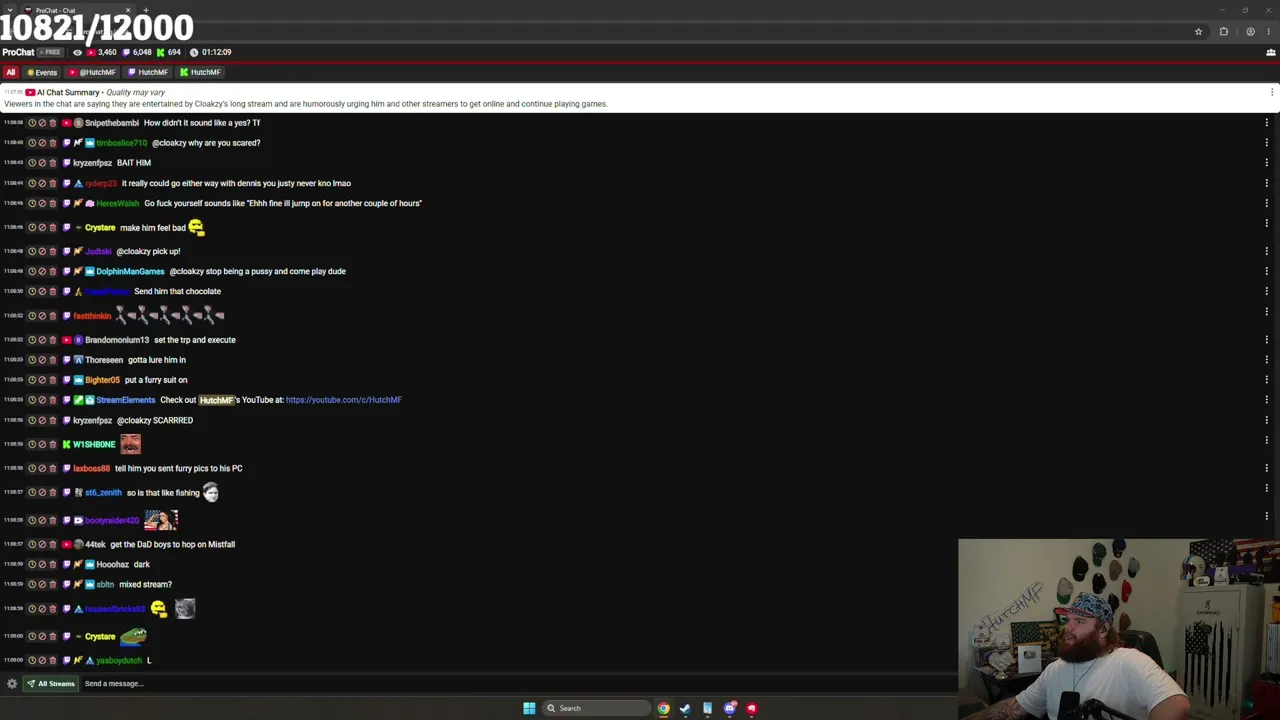The image size is (1280, 720).
Task: Open ProChat settings gear icon
Action: point(11,684)
